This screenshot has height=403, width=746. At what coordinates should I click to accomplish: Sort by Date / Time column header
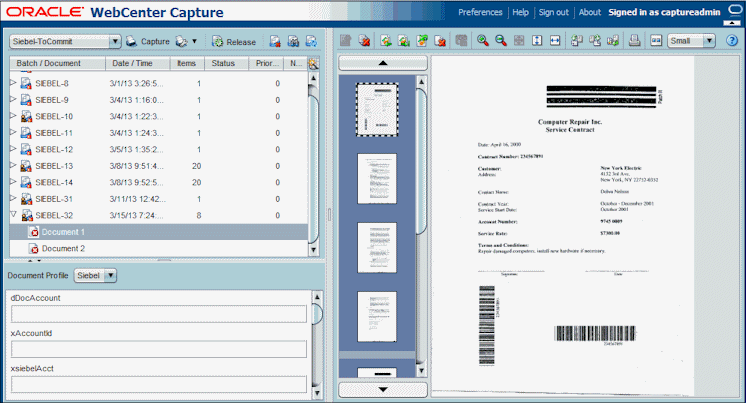pos(137,63)
